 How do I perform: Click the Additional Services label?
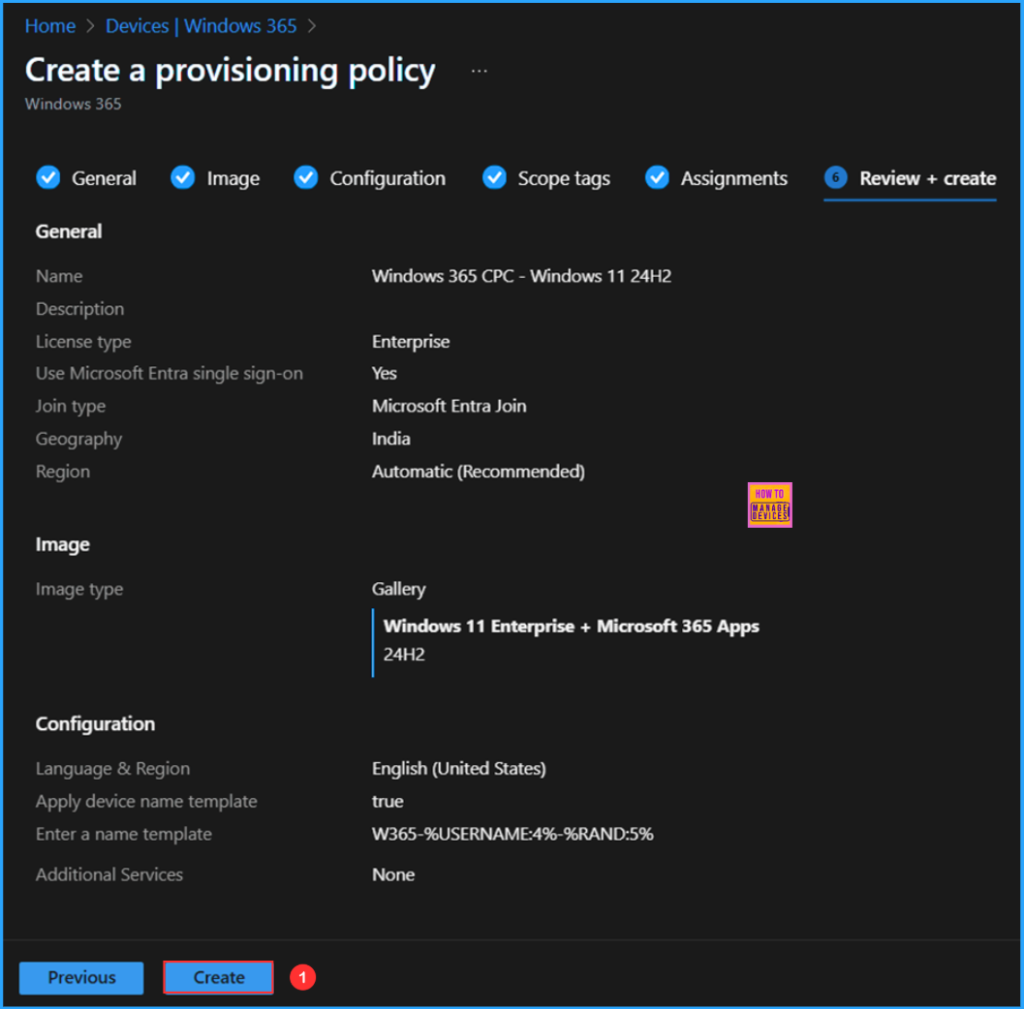coord(109,874)
